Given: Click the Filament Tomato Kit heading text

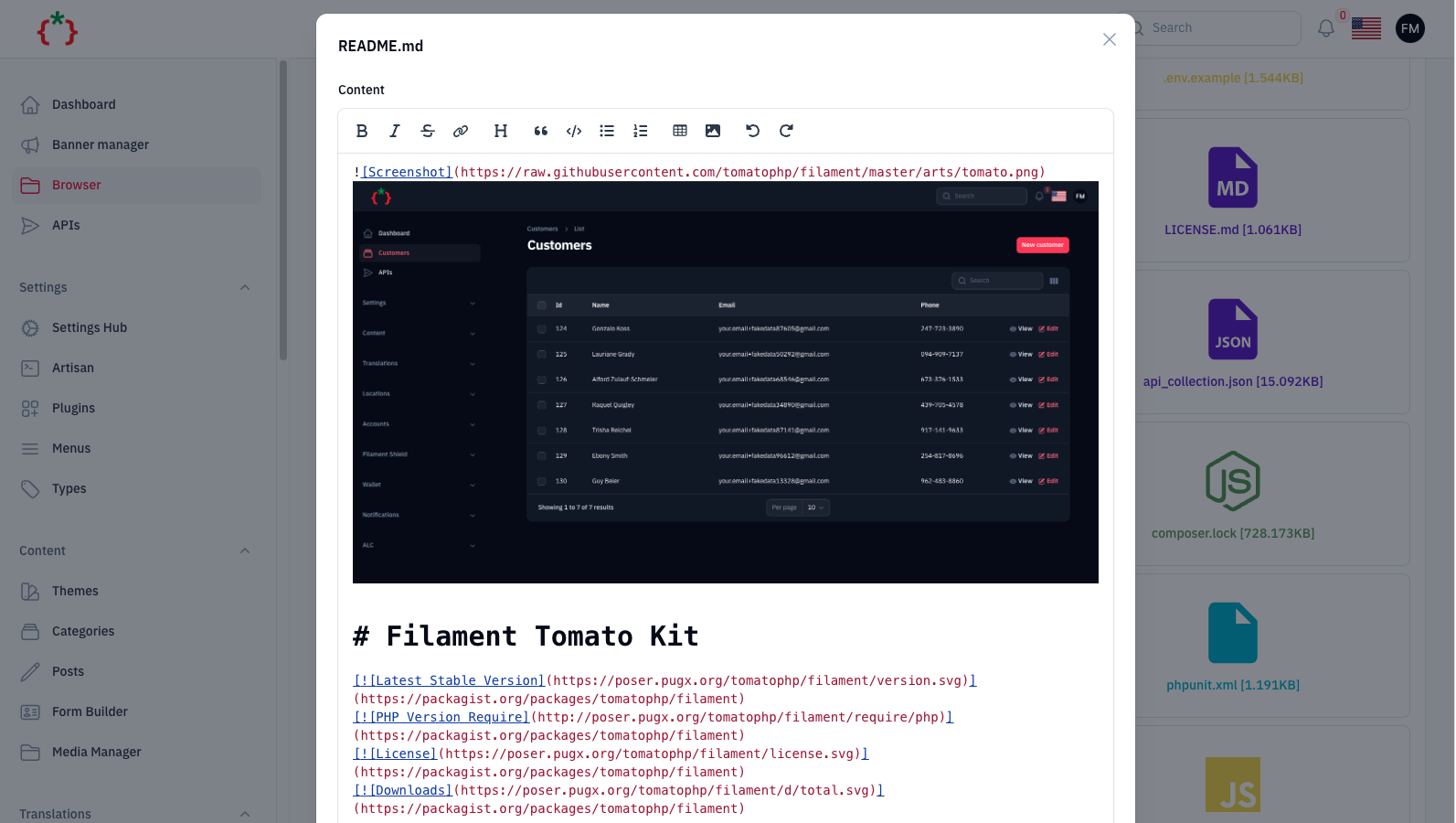Looking at the screenshot, I should (542, 636).
